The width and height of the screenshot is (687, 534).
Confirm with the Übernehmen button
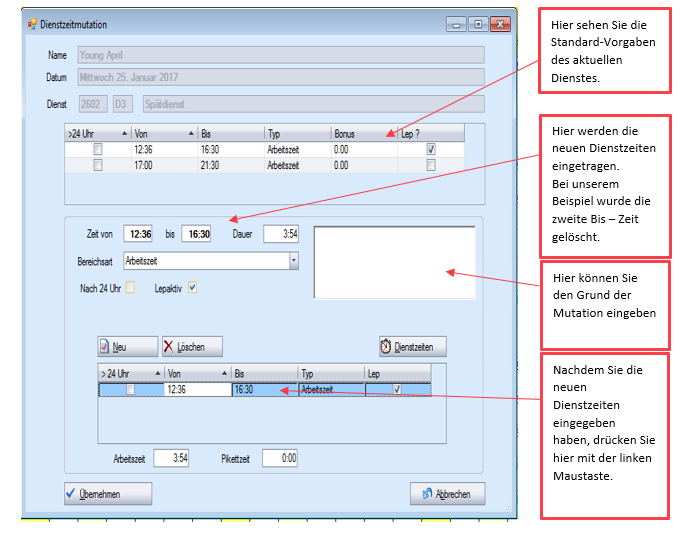pyautogui.click(x=108, y=494)
